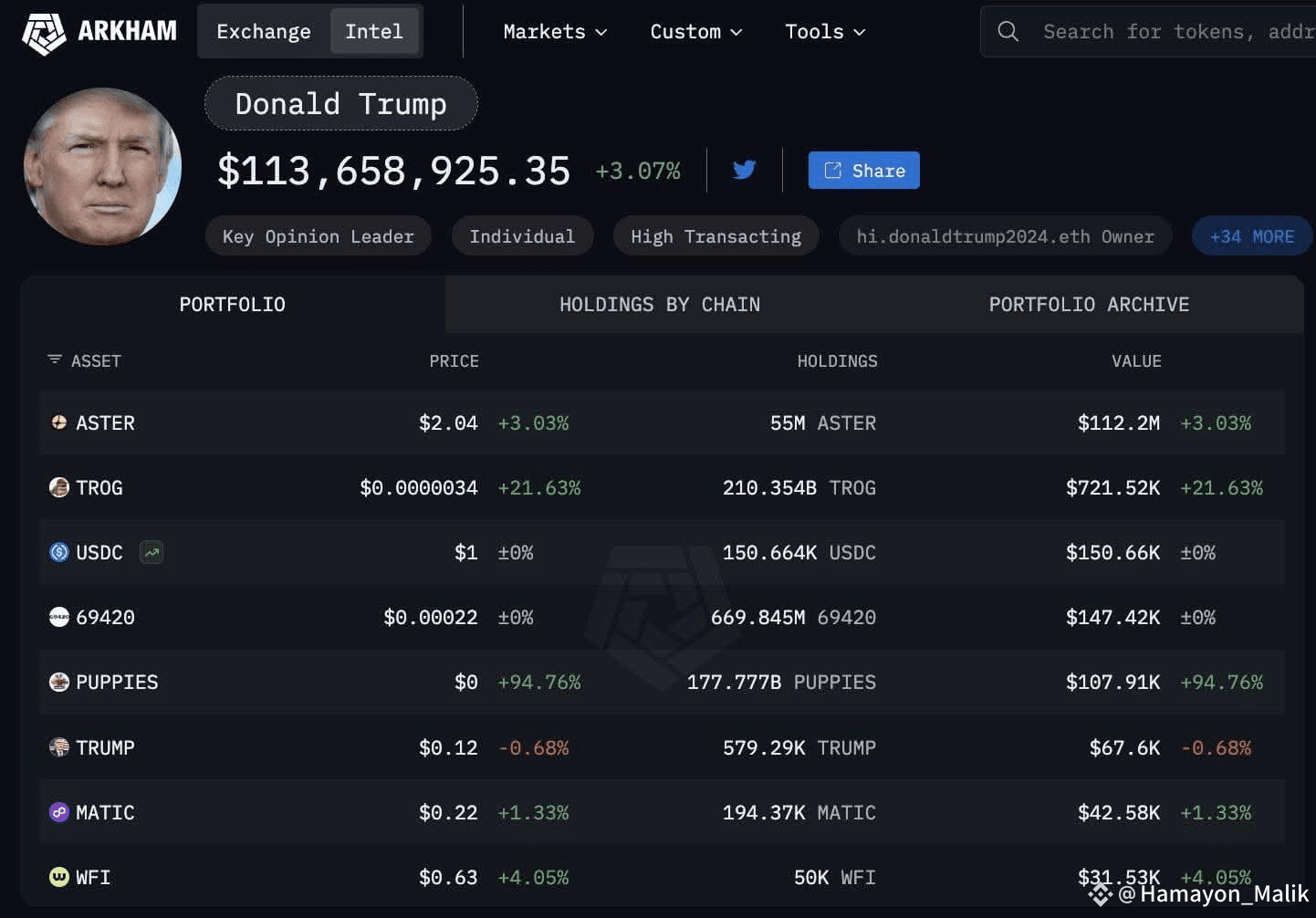This screenshot has height=918, width=1316.
Task: Click the 579.29K TRUMP holdings cell
Action: [799, 747]
